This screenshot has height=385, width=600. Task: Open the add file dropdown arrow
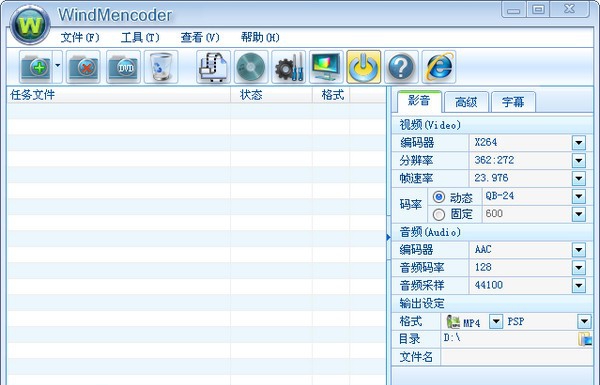57,66
